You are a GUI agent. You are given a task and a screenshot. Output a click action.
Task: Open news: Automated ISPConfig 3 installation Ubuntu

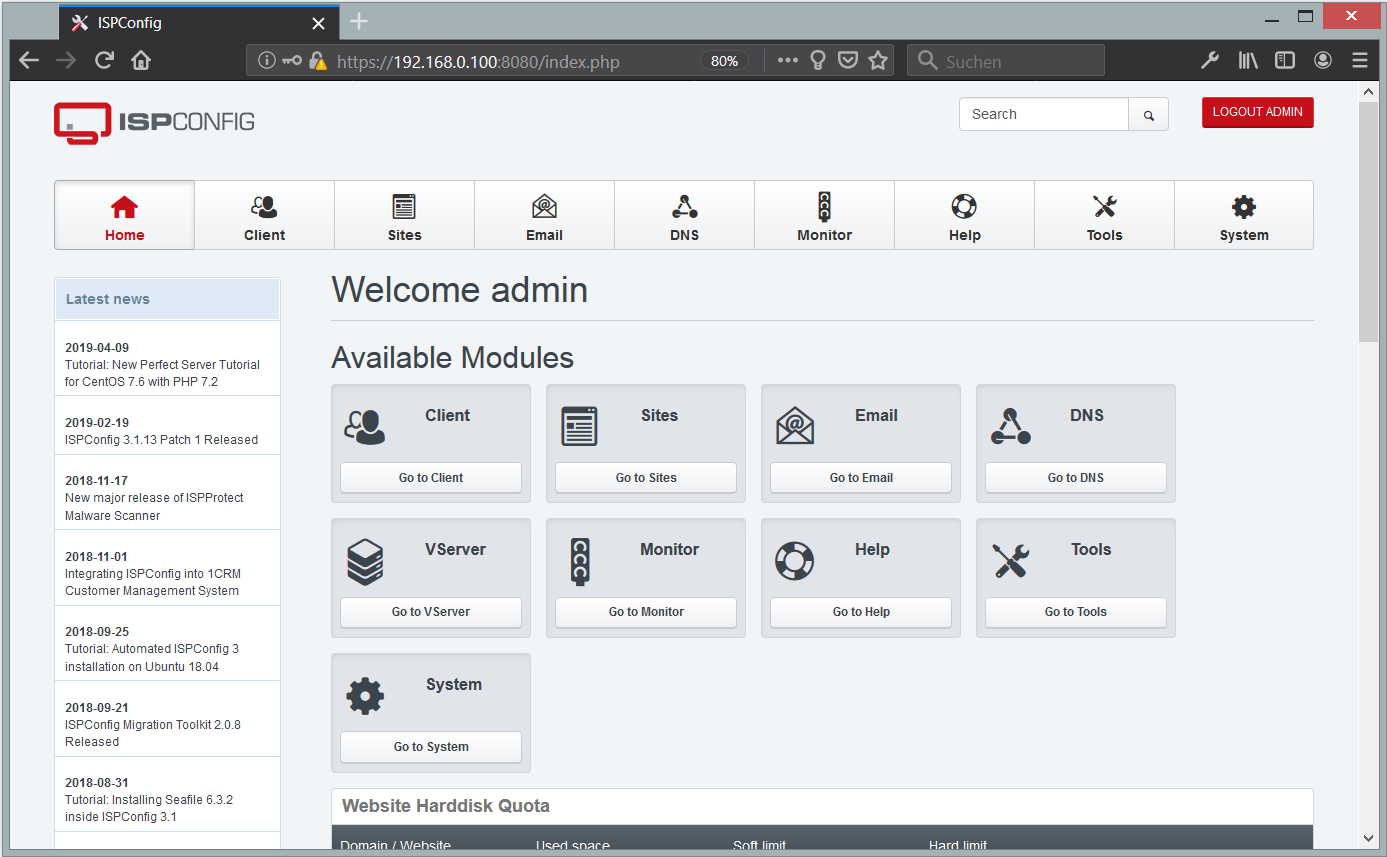pyautogui.click(x=152, y=657)
